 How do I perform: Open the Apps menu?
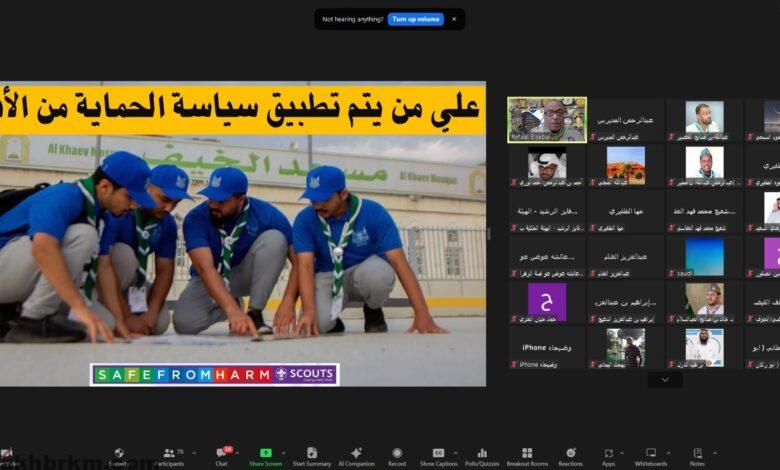(x=608, y=455)
